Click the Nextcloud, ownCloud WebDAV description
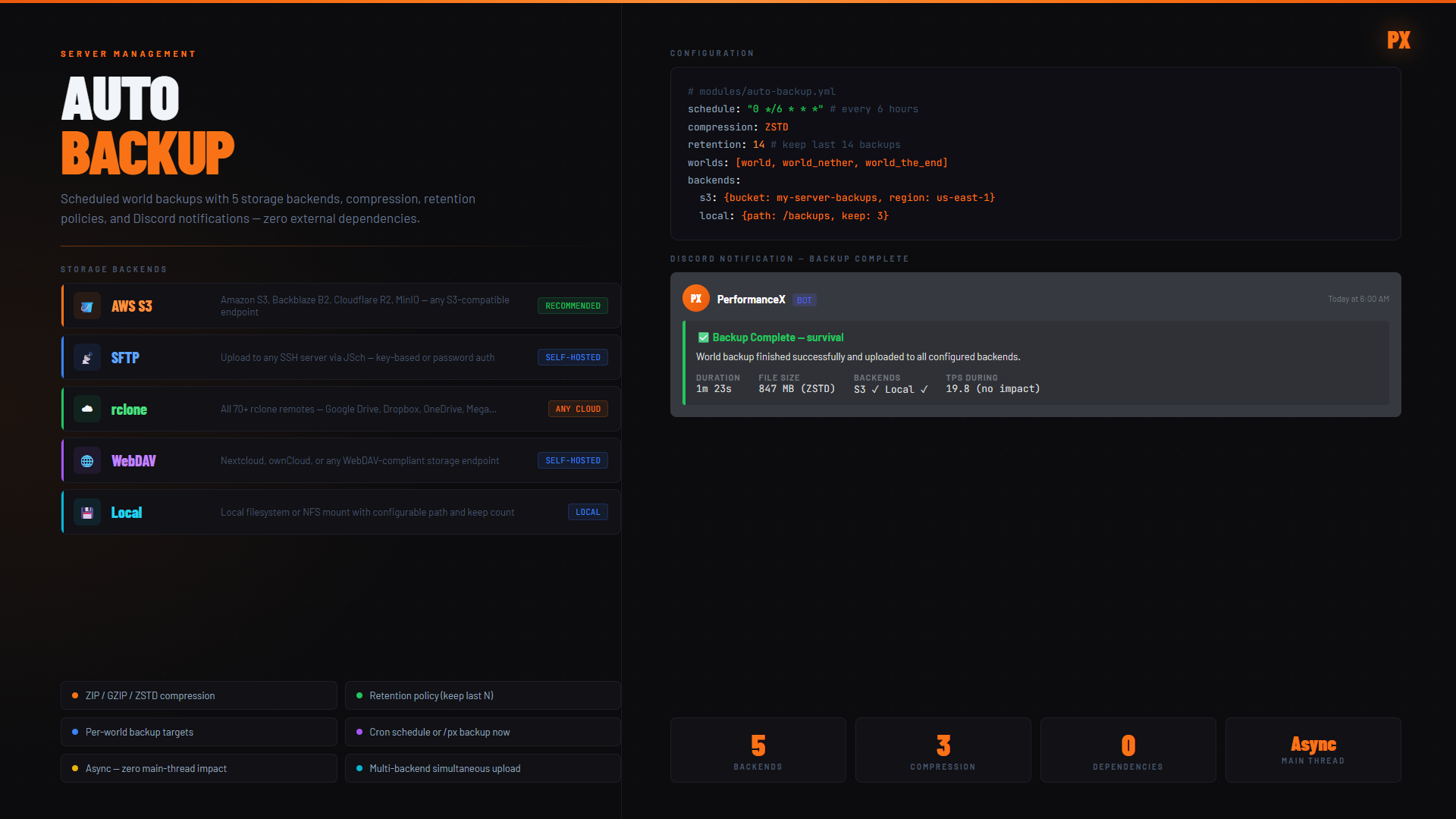The image size is (1456, 819). (x=359, y=461)
